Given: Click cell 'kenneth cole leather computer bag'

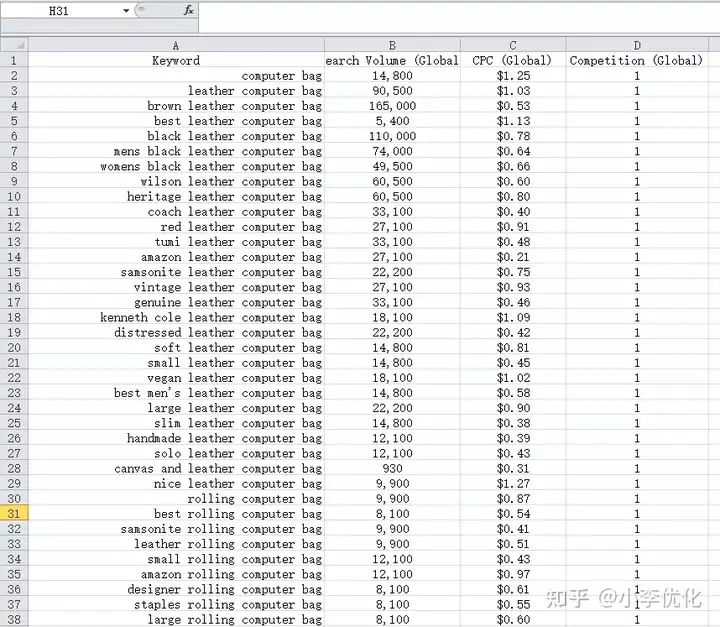Looking at the screenshot, I should pos(176,317).
